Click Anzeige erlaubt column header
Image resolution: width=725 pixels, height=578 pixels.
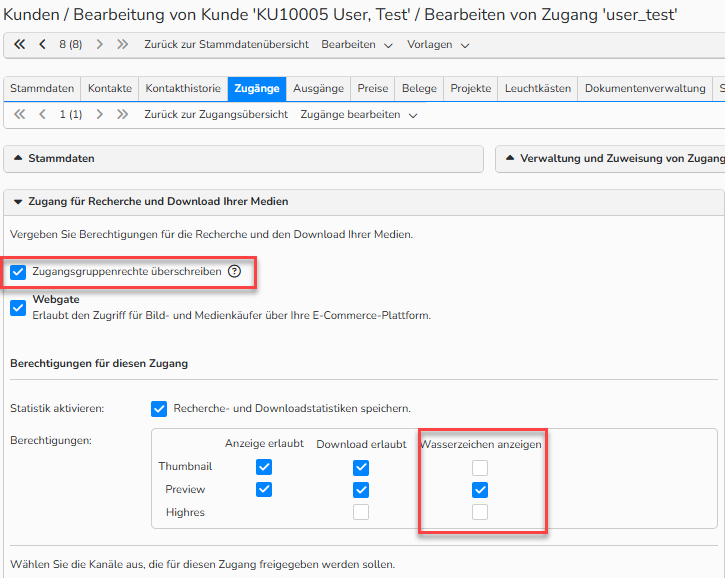point(264,444)
